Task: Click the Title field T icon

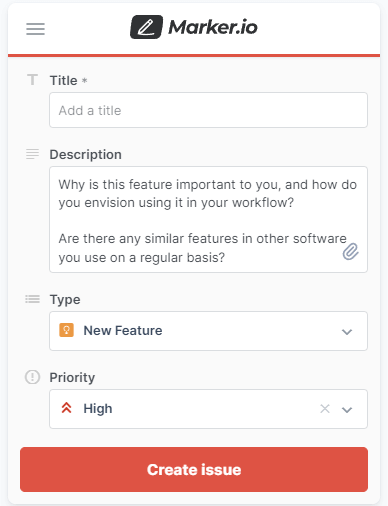Action: (x=32, y=80)
